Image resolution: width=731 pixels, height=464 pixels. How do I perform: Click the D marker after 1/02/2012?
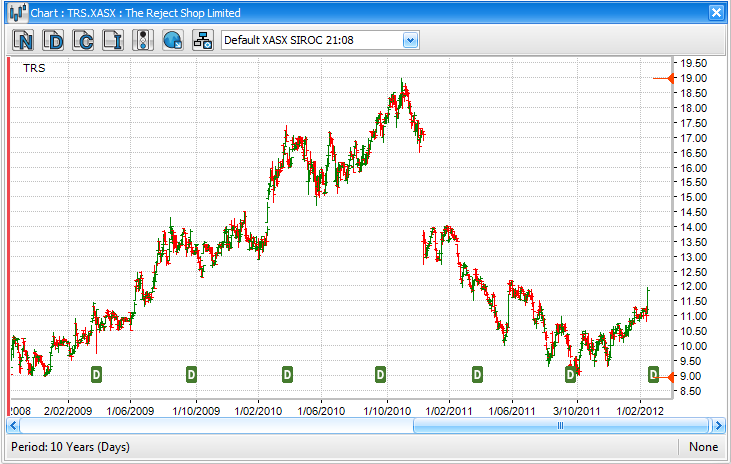tap(654, 374)
